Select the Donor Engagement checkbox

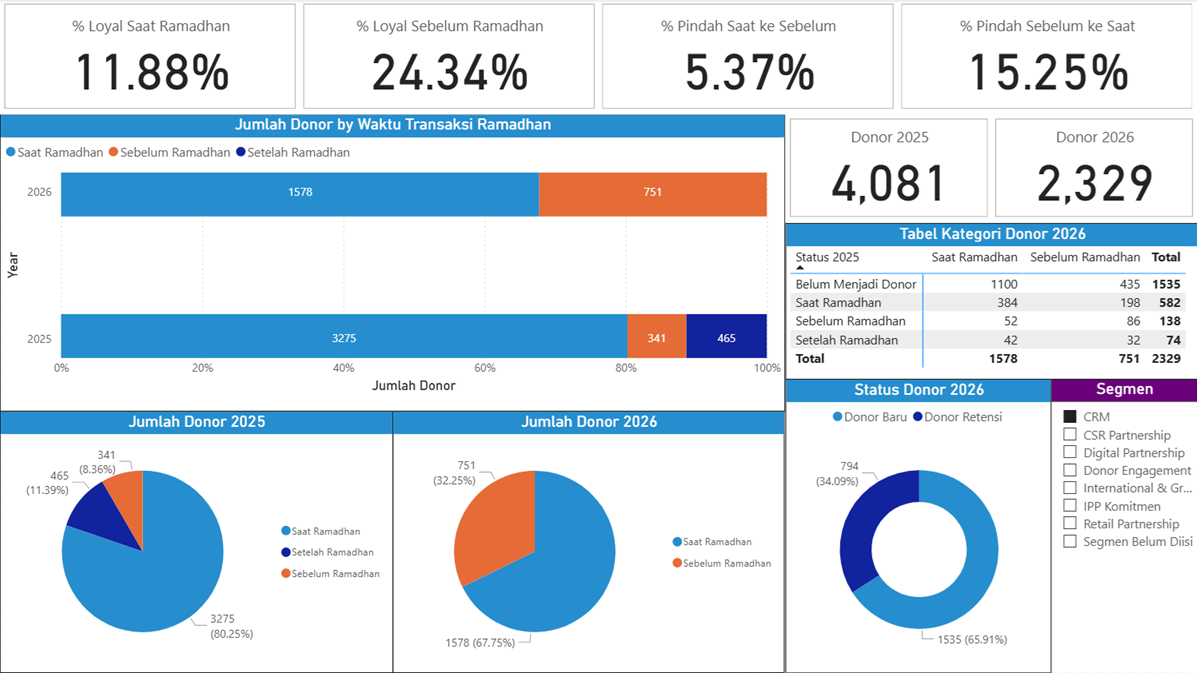[x=1070, y=470]
